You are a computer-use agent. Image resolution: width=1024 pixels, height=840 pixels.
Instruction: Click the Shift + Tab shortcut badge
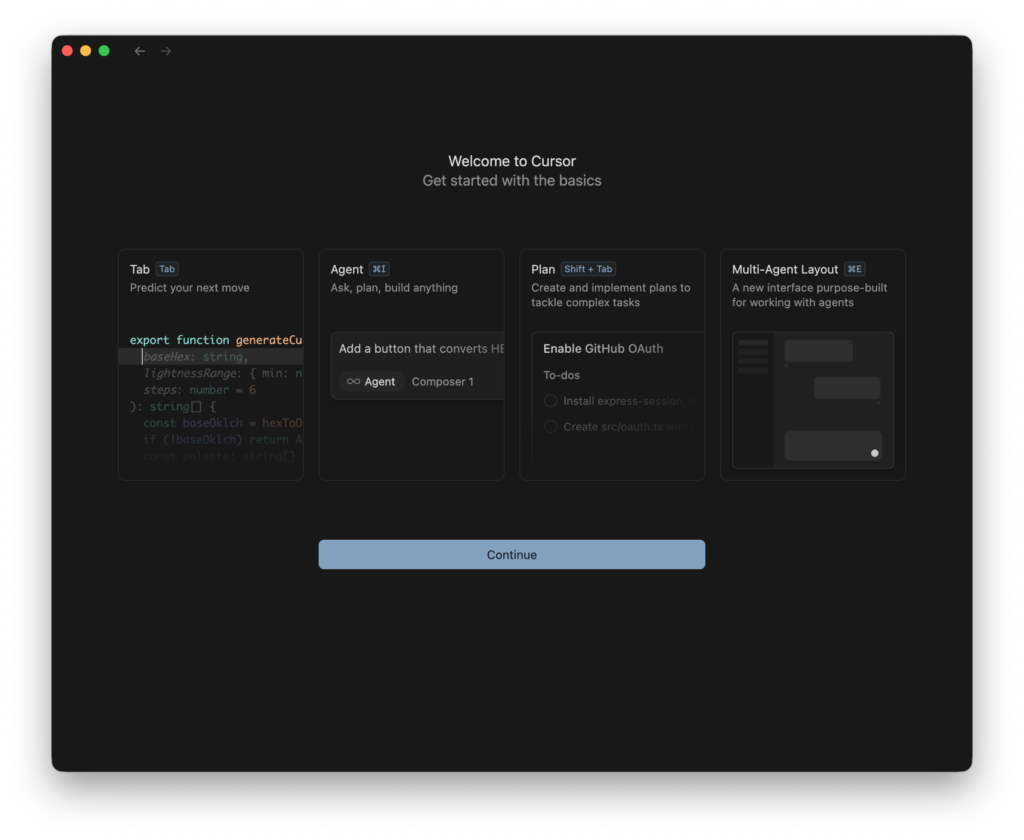pos(588,269)
